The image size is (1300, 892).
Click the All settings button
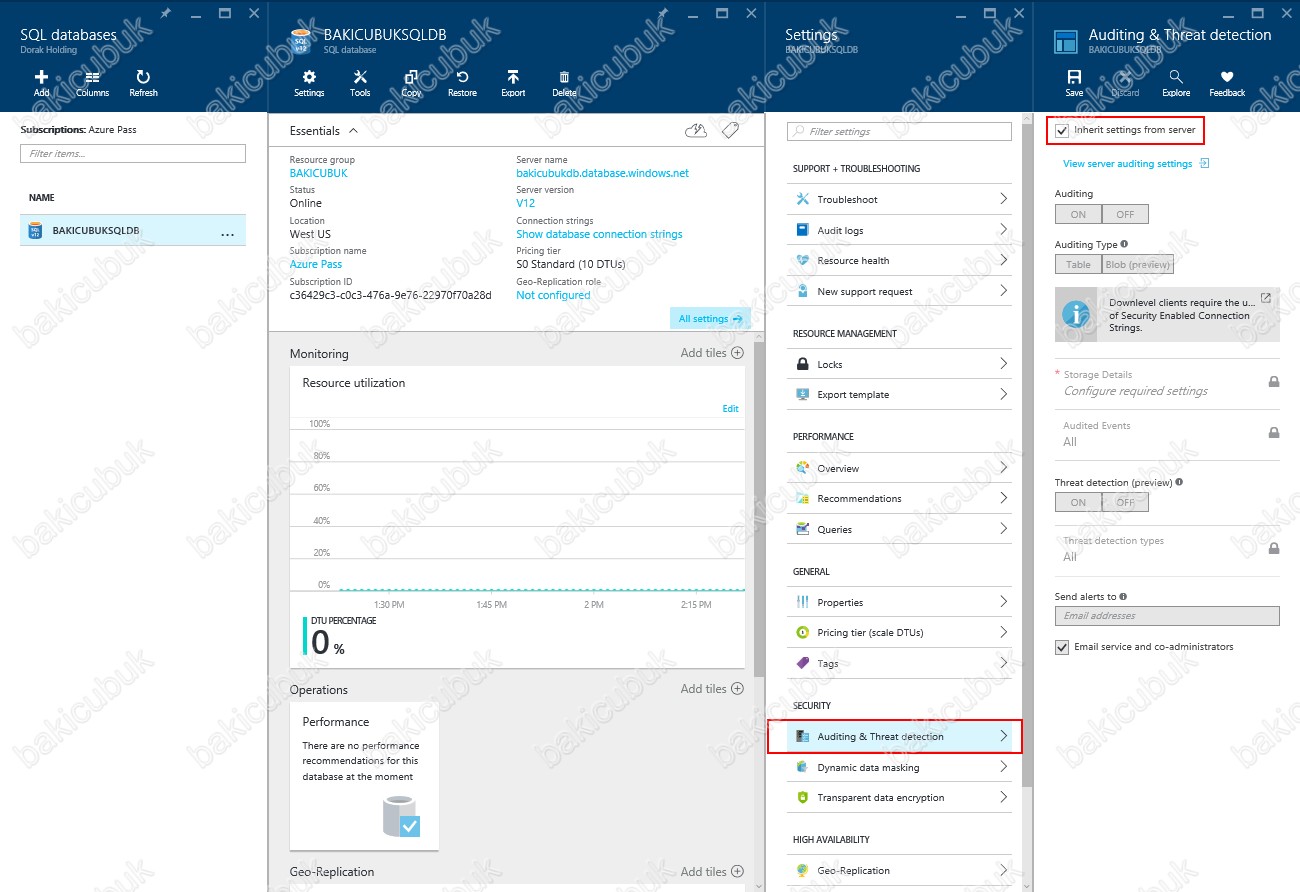(x=710, y=318)
